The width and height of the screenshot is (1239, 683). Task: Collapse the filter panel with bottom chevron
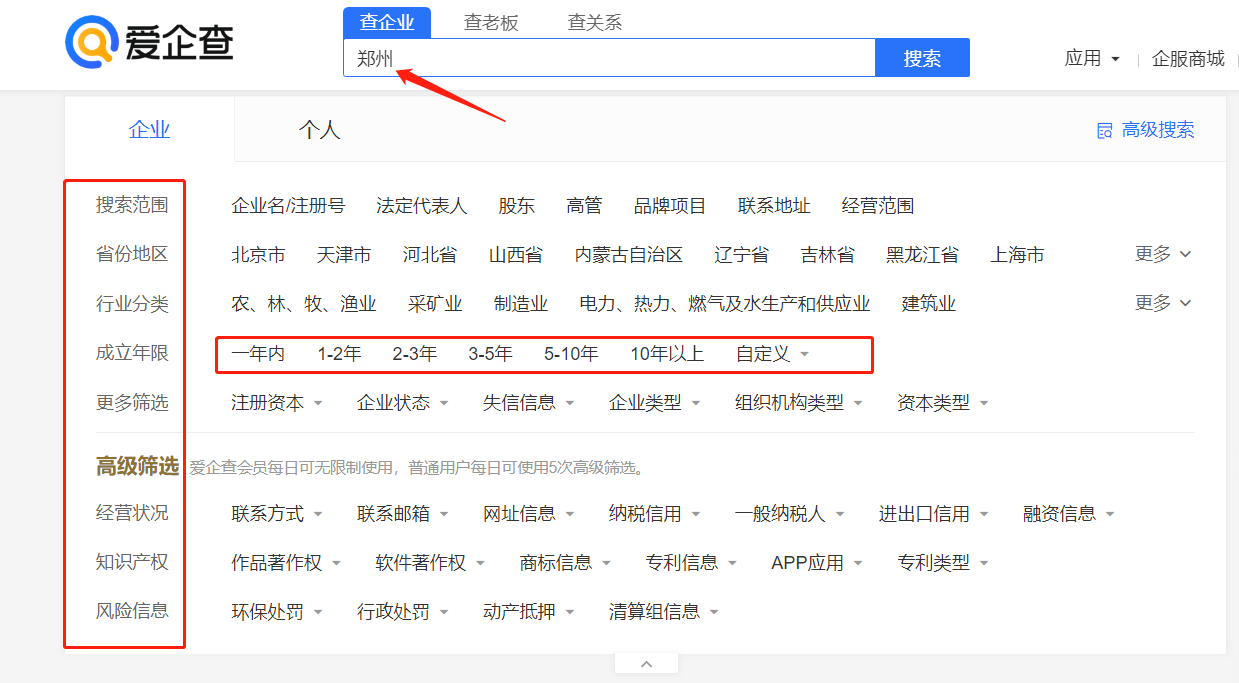coord(646,664)
